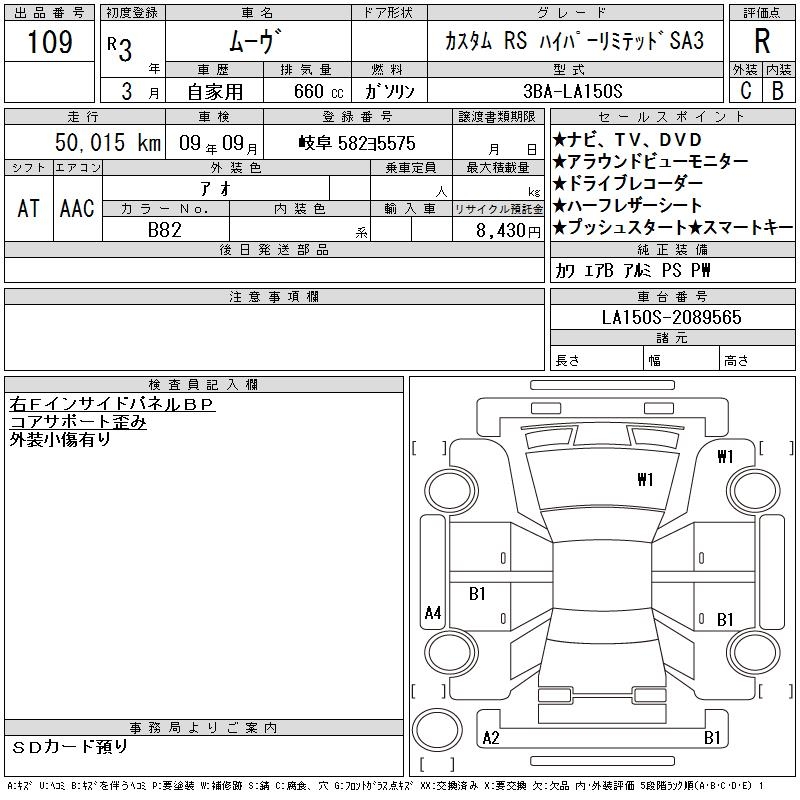This screenshot has width=800, height=800.
Task: Select the registration number 岐阜 582ヨ5575
Action: pos(357,143)
